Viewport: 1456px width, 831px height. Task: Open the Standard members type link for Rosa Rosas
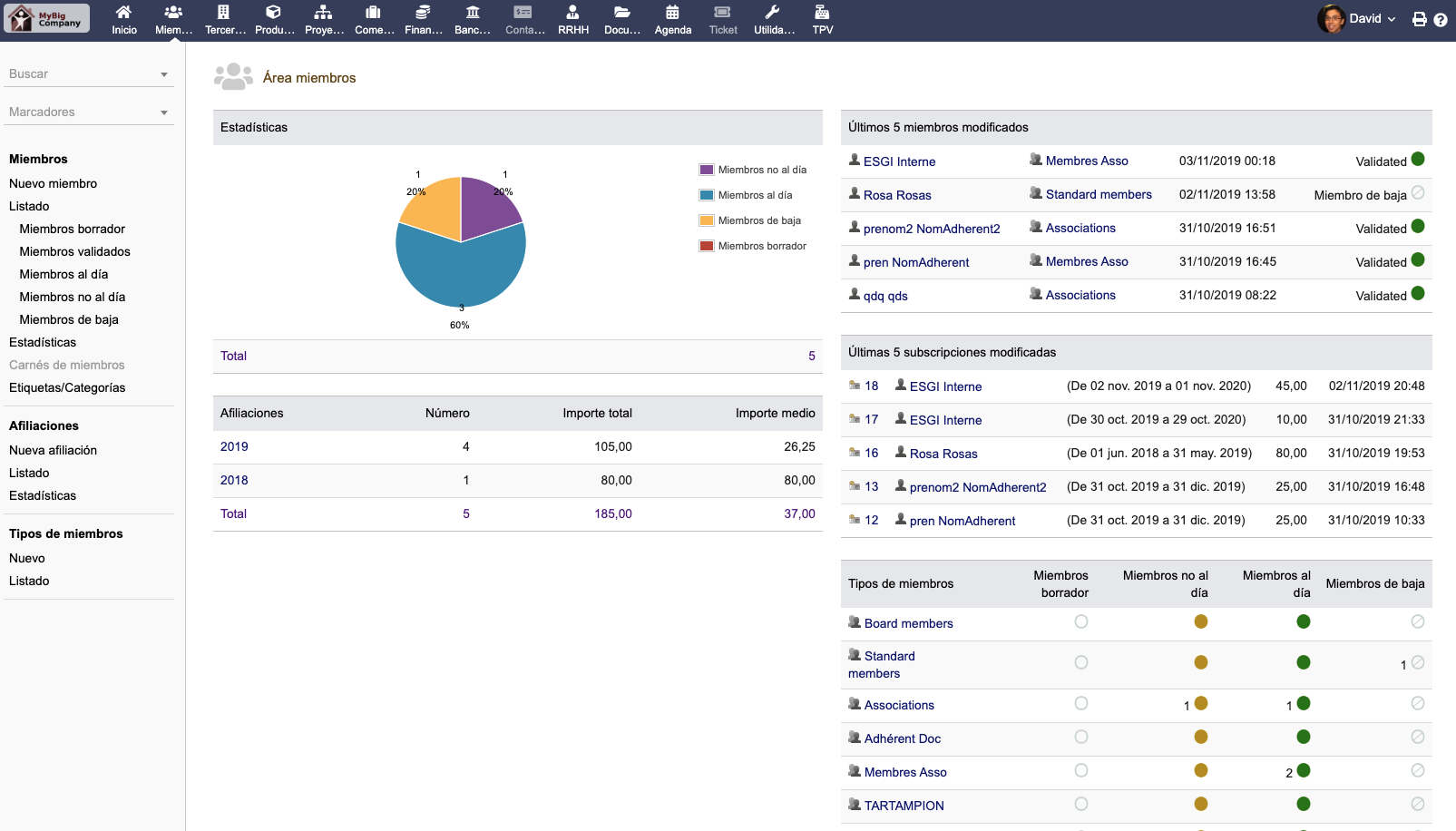click(x=1099, y=194)
